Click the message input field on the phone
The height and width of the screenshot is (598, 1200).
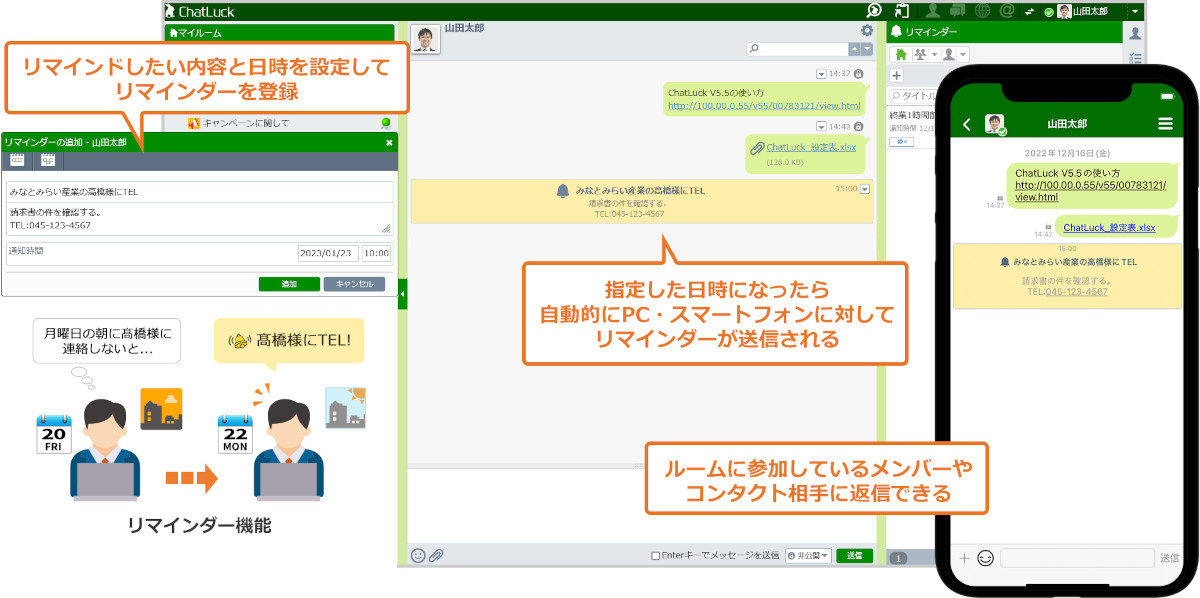click(x=1076, y=558)
